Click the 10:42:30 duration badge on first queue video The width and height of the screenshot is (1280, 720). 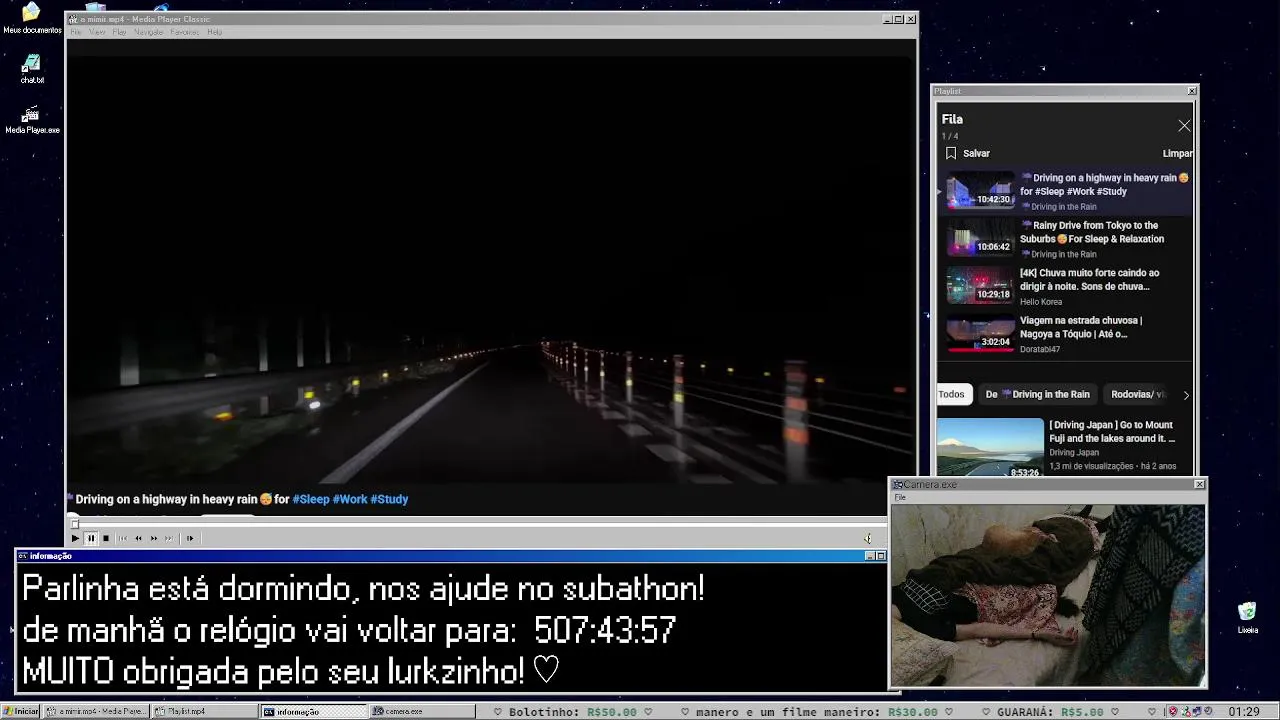(994, 199)
